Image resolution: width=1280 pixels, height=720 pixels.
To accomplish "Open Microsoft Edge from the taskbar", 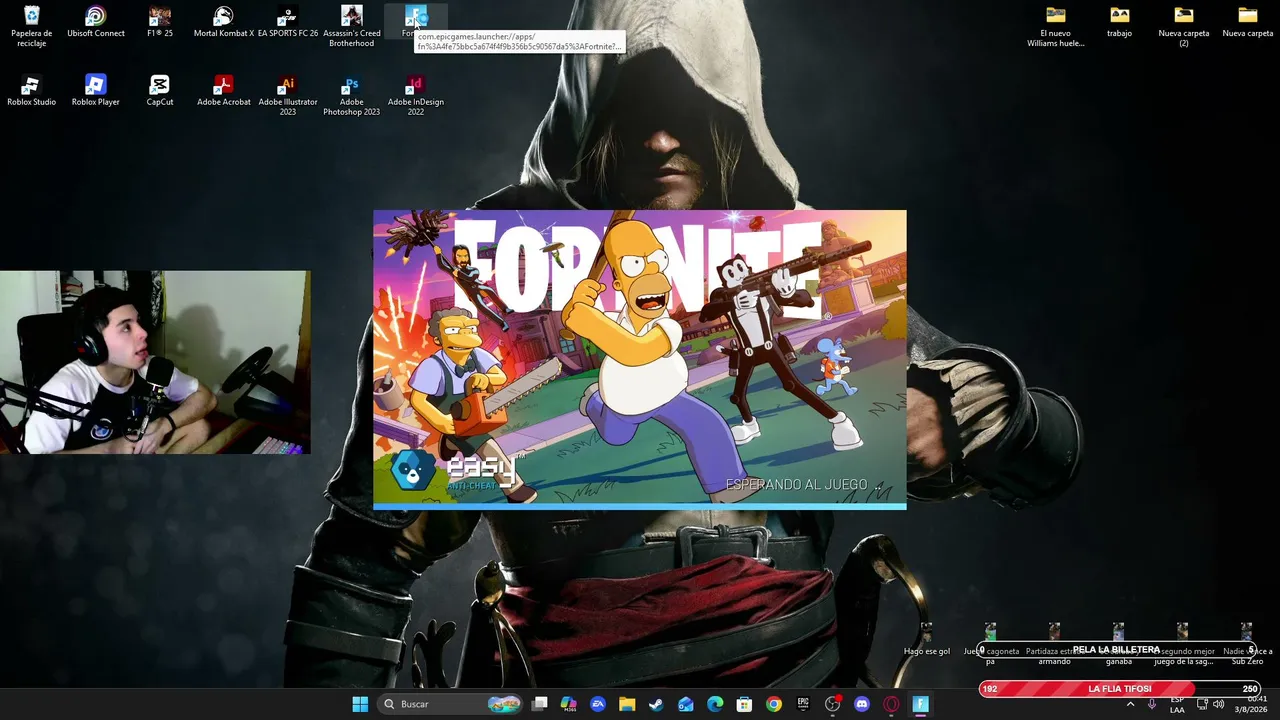I will pyautogui.click(x=715, y=704).
